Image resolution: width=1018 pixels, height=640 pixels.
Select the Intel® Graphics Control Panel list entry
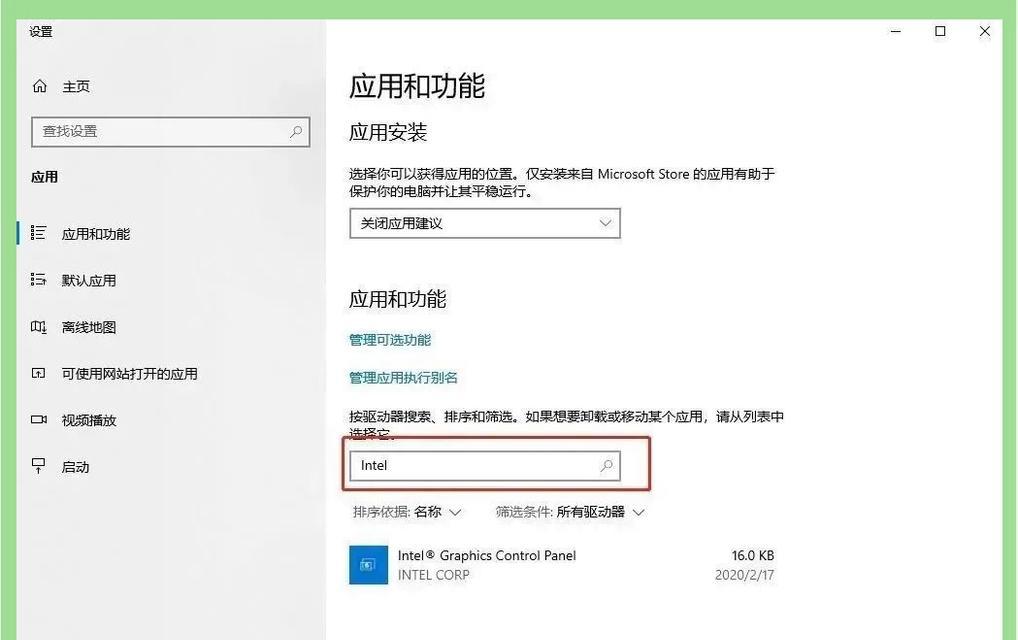point(560,565)
